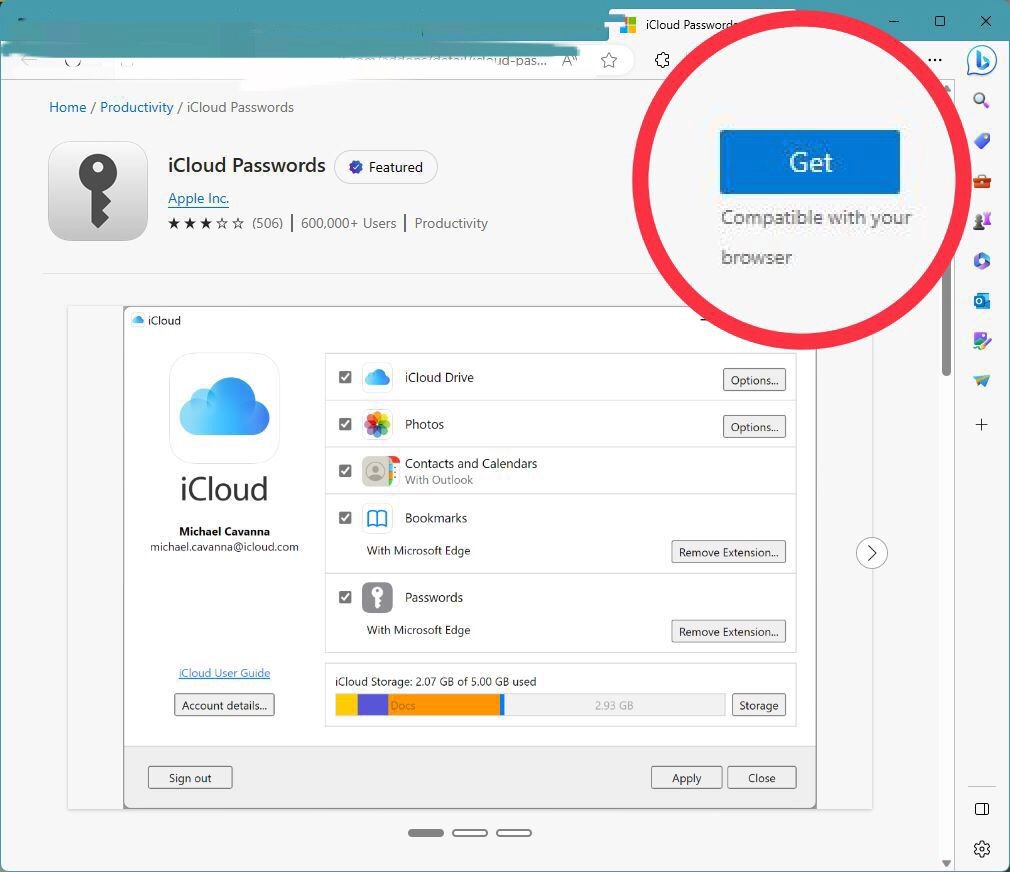Click the scrollbar down arrow

(946, 863)
